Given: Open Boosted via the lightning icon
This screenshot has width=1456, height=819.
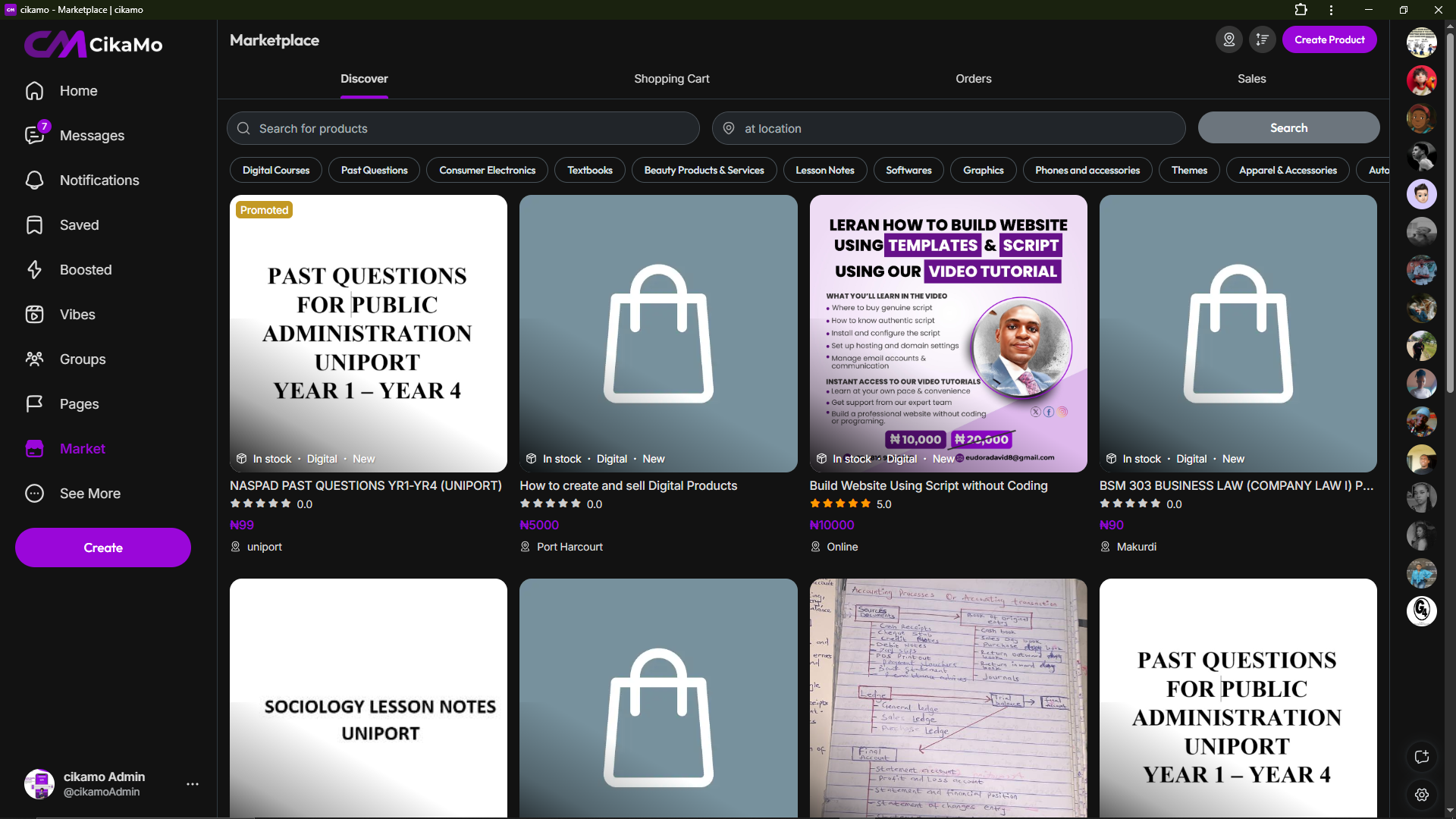Looking at the screenshot, I should tap(34, 269).
